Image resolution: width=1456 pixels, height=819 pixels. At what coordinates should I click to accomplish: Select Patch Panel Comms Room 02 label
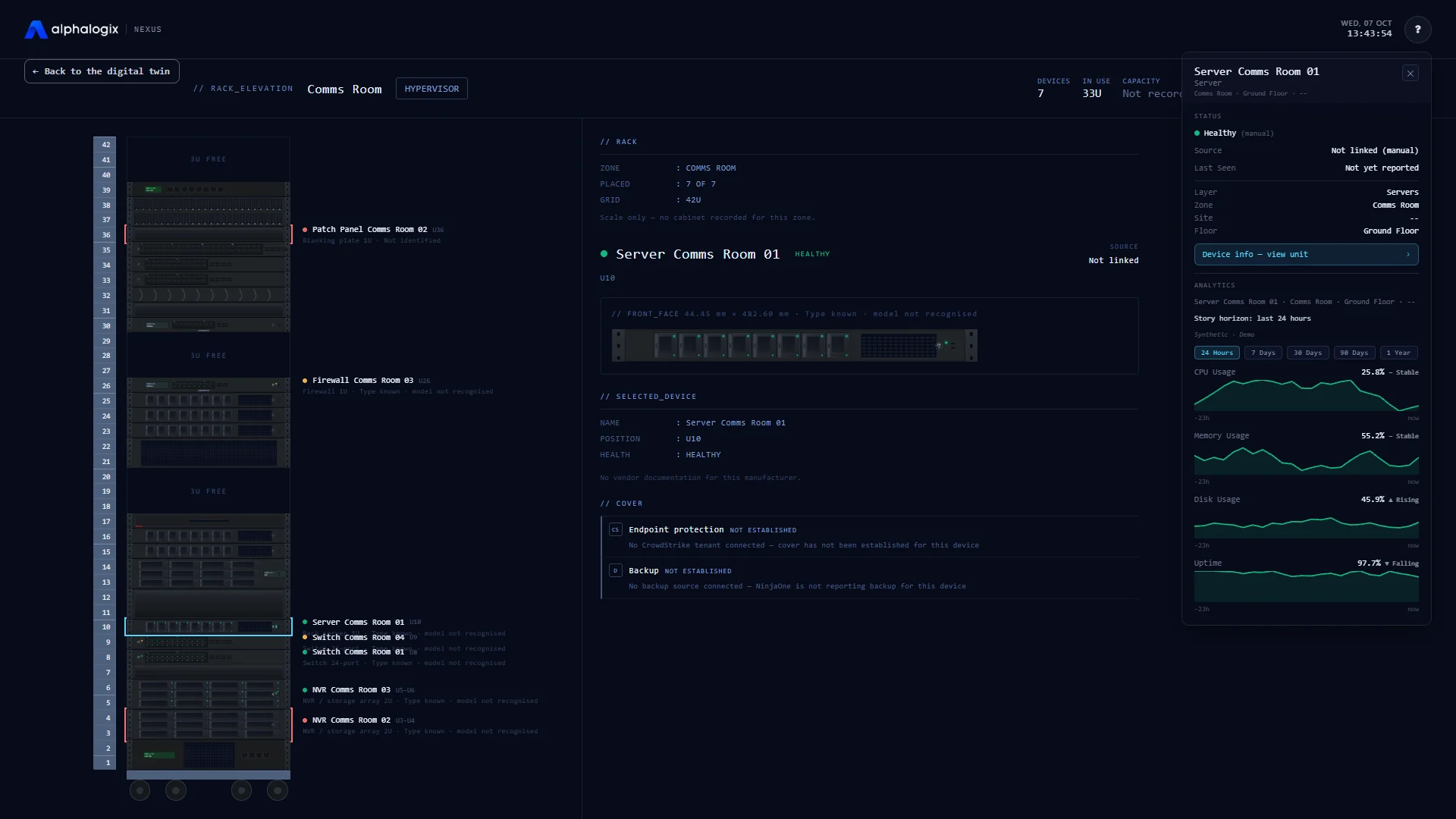(x=369, y=230)
